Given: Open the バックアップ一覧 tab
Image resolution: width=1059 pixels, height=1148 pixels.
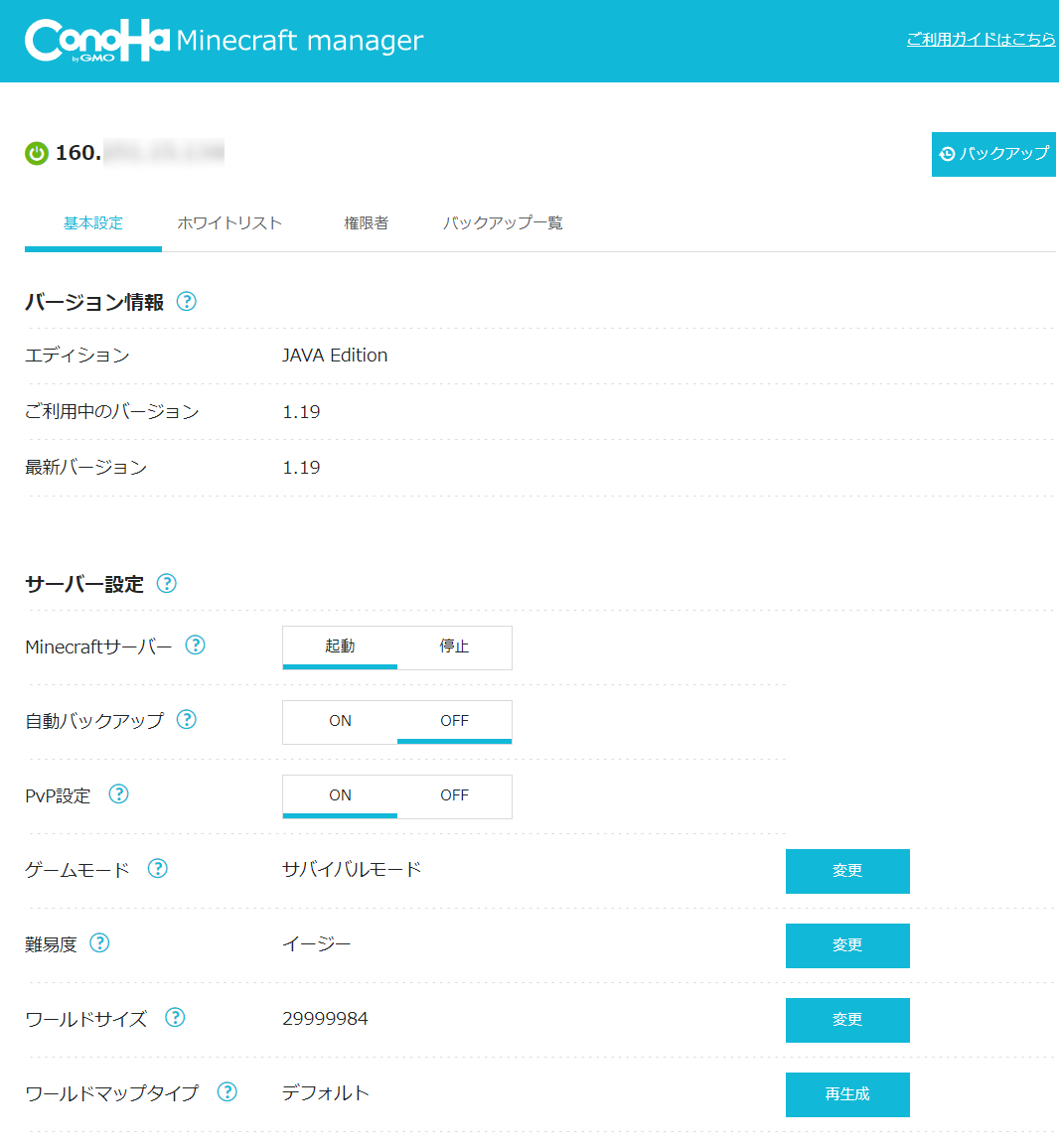Looking at the screenshot, I should click(503, 222).
